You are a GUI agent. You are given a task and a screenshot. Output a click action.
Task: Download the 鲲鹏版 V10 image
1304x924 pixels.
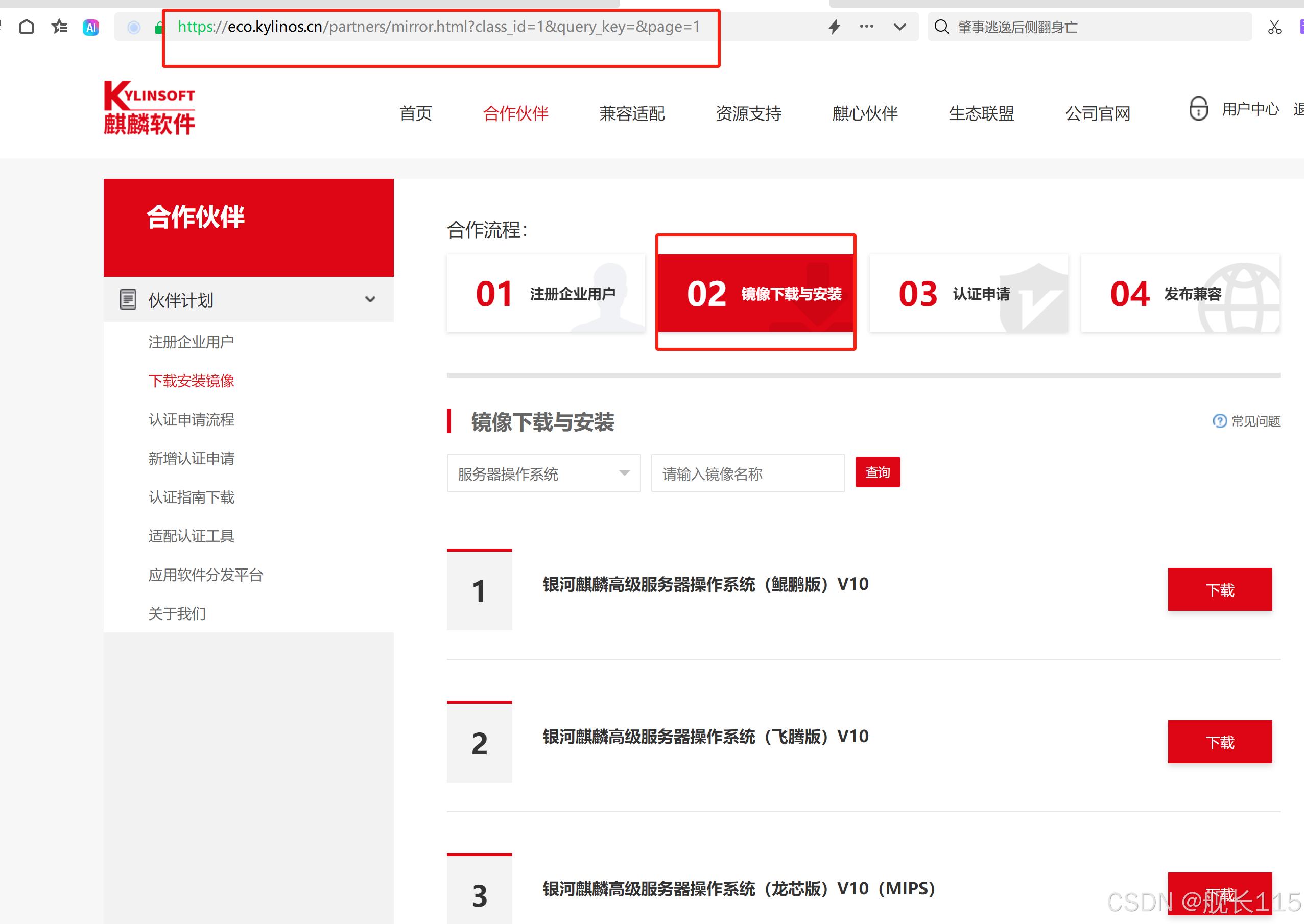[x=1219, y=590]
